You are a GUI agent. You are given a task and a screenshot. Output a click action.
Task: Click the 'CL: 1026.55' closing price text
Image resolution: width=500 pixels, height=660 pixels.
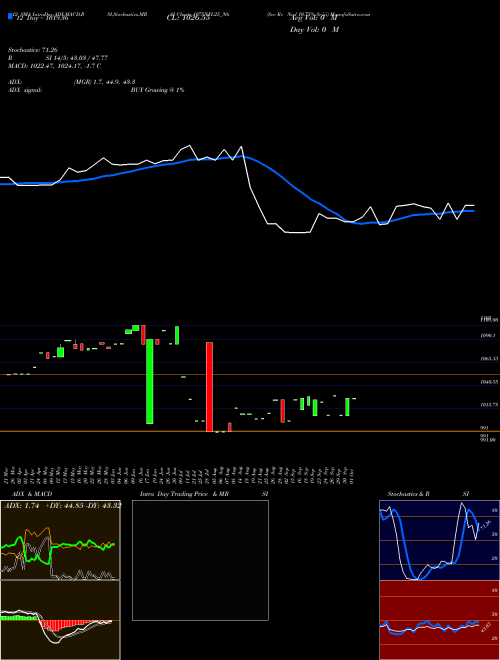(188, 18)
